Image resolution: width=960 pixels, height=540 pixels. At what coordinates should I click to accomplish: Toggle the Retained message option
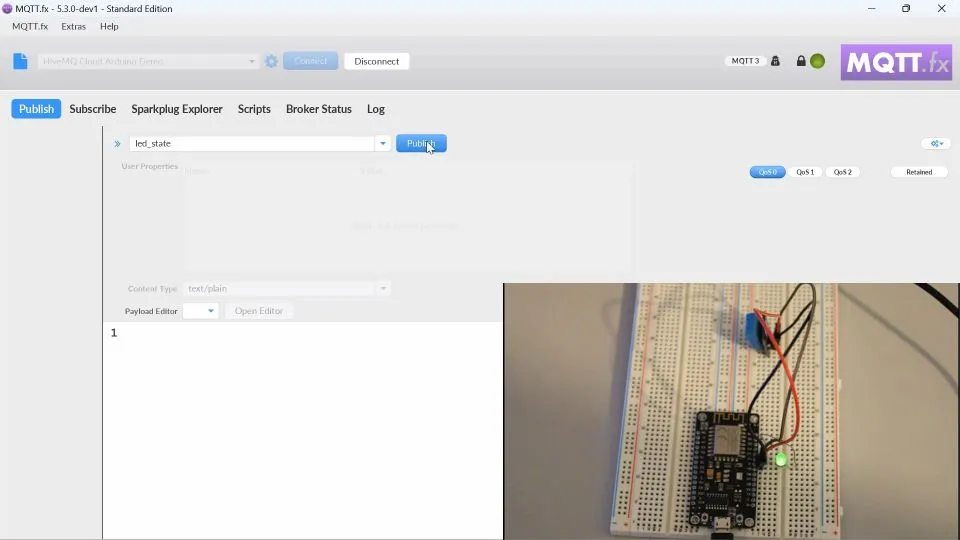point(919,172)
